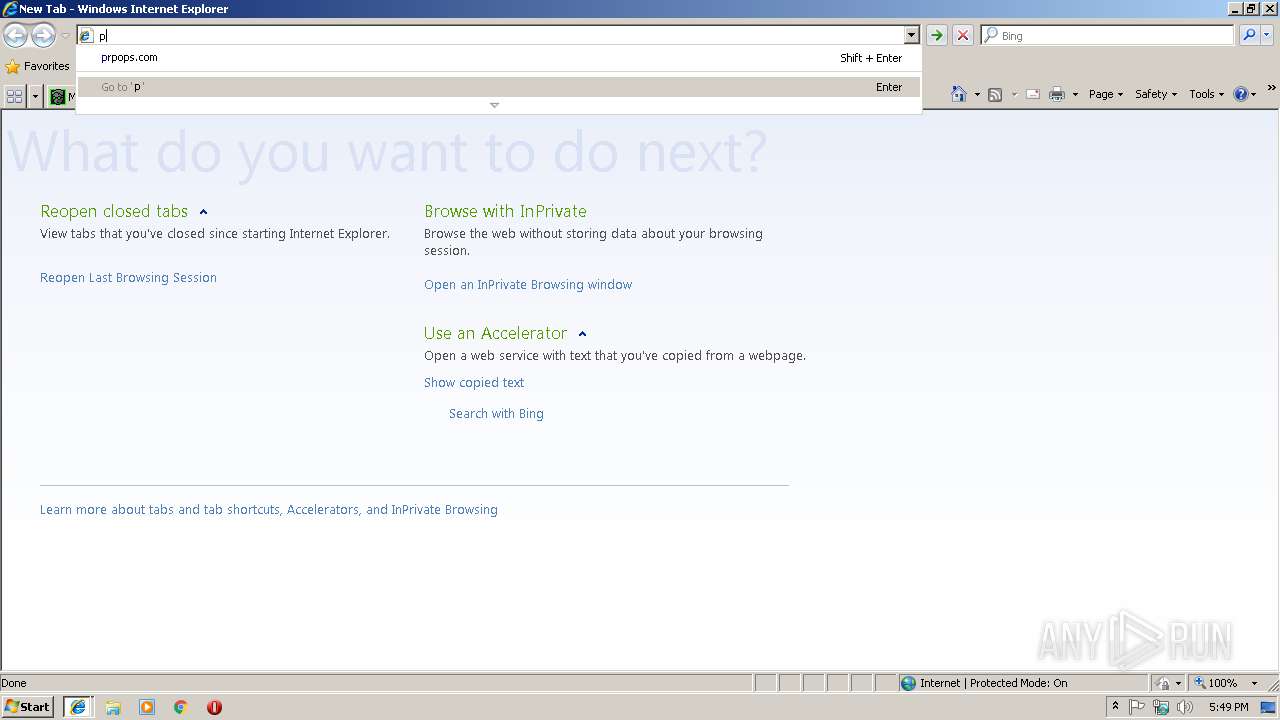Click Open an InPrivate Browsing window link
Screen dimensions: 1280x720
(x=528, y=285)
